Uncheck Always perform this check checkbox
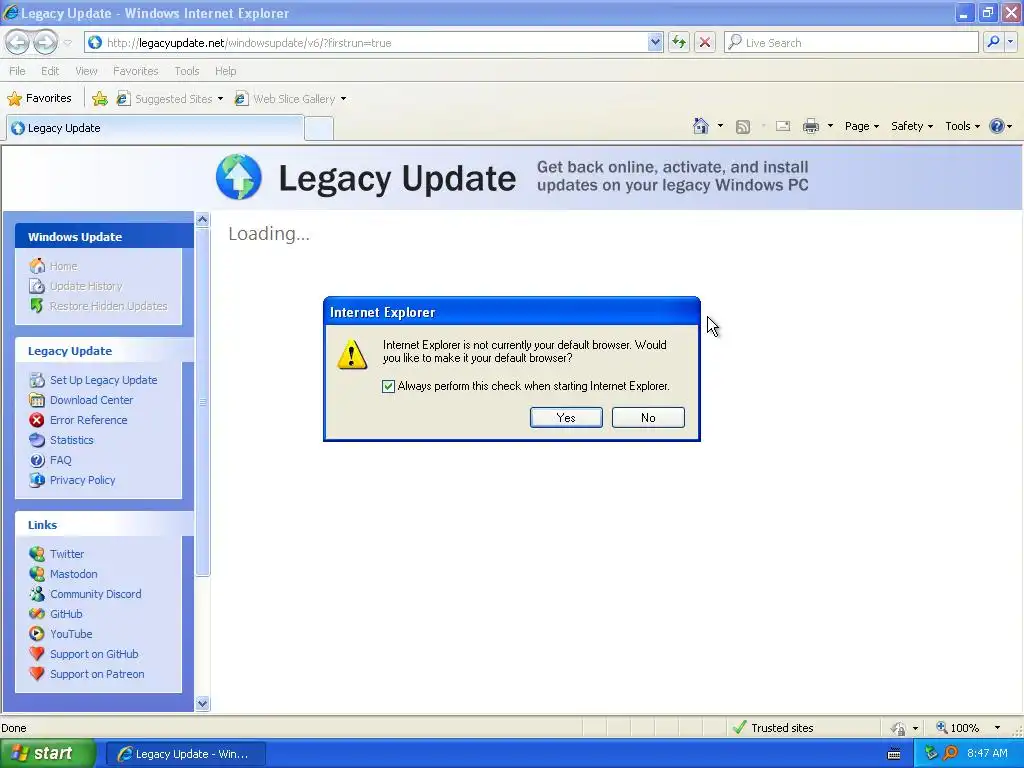The image size is (1024, 768). click(x=389, y=386)
